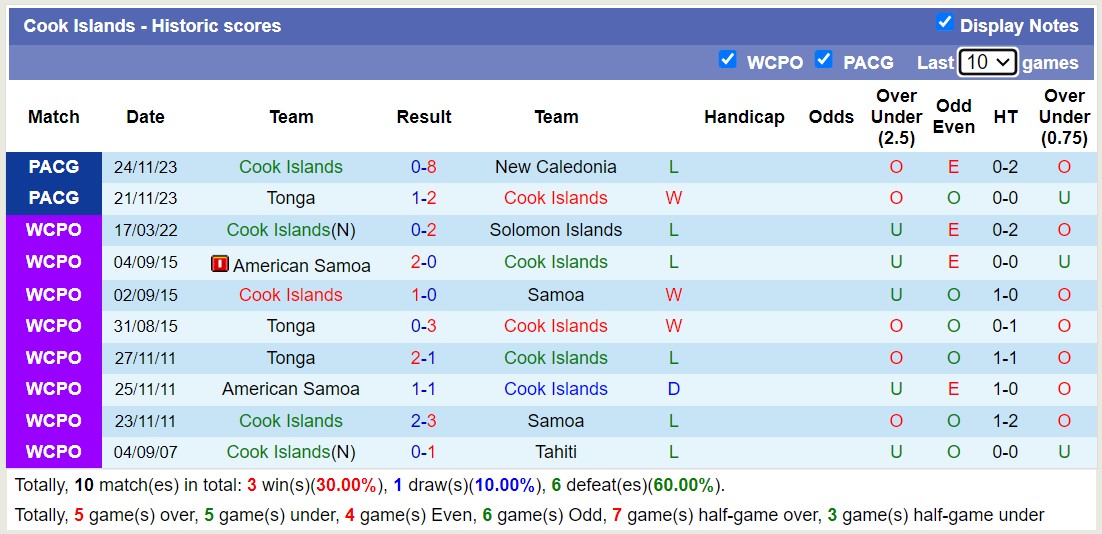Viewport: 1102px width, 534px height.
Task: Uncheck the WCPO filter checkbox
Action: click(x=728, y=60)
